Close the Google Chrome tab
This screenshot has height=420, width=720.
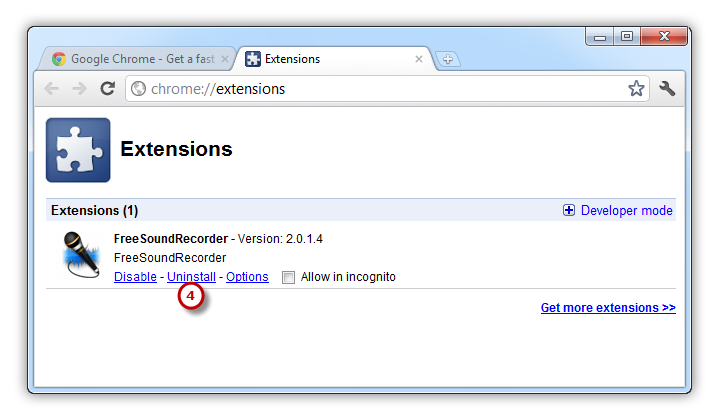tap(225, 59)
